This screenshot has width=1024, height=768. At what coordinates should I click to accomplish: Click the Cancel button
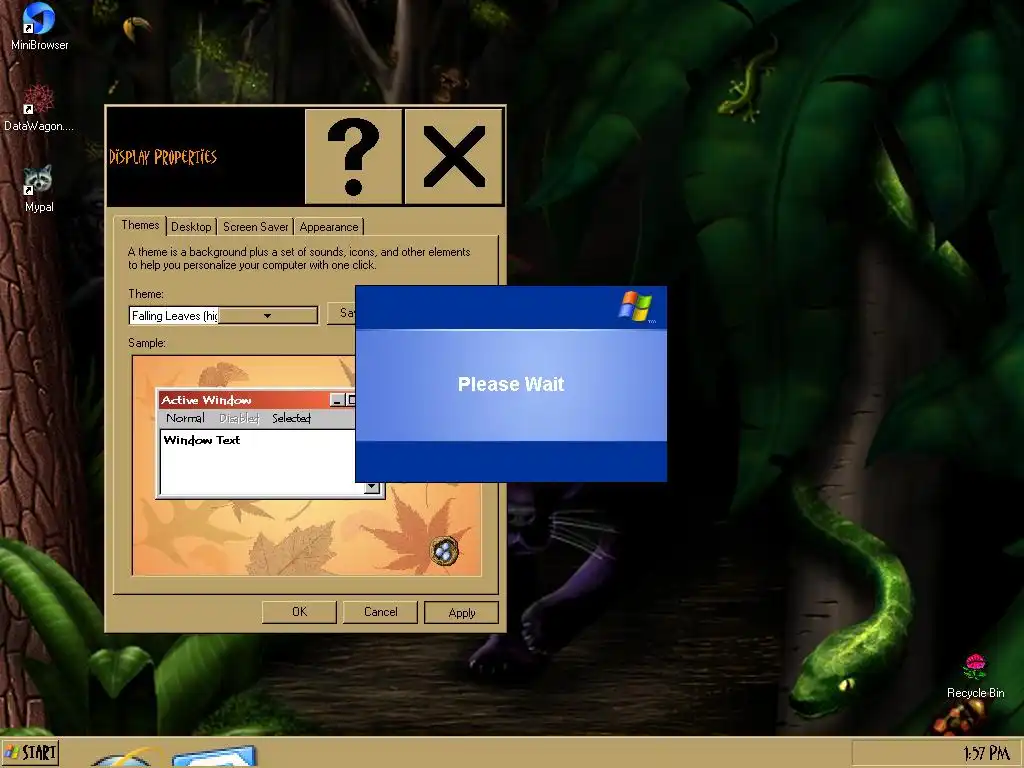click(380, 612)
